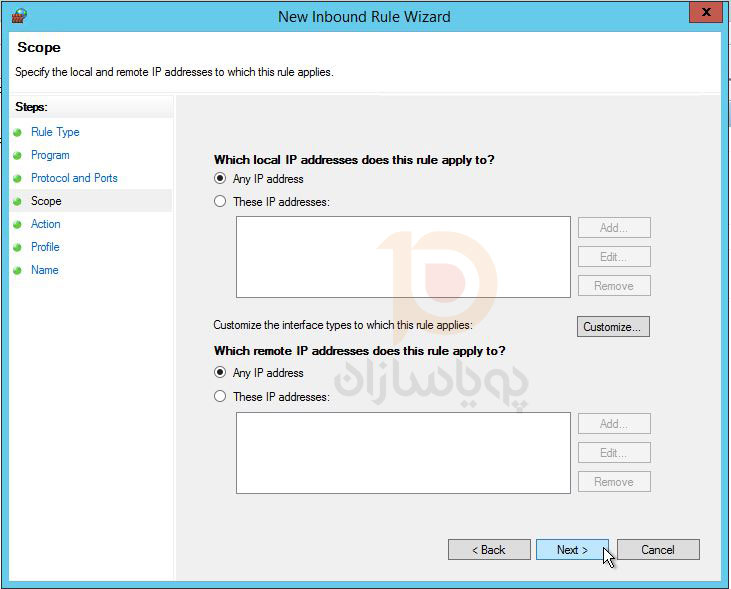Click the Customize interface types button
Viewport: 731px width, 589px height.
[613, 327]
